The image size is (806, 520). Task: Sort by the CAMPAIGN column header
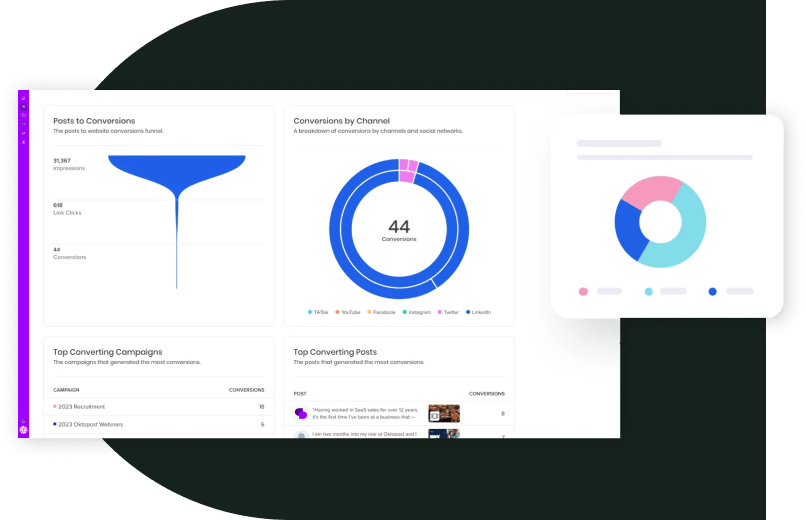click(x=66, y=390)
